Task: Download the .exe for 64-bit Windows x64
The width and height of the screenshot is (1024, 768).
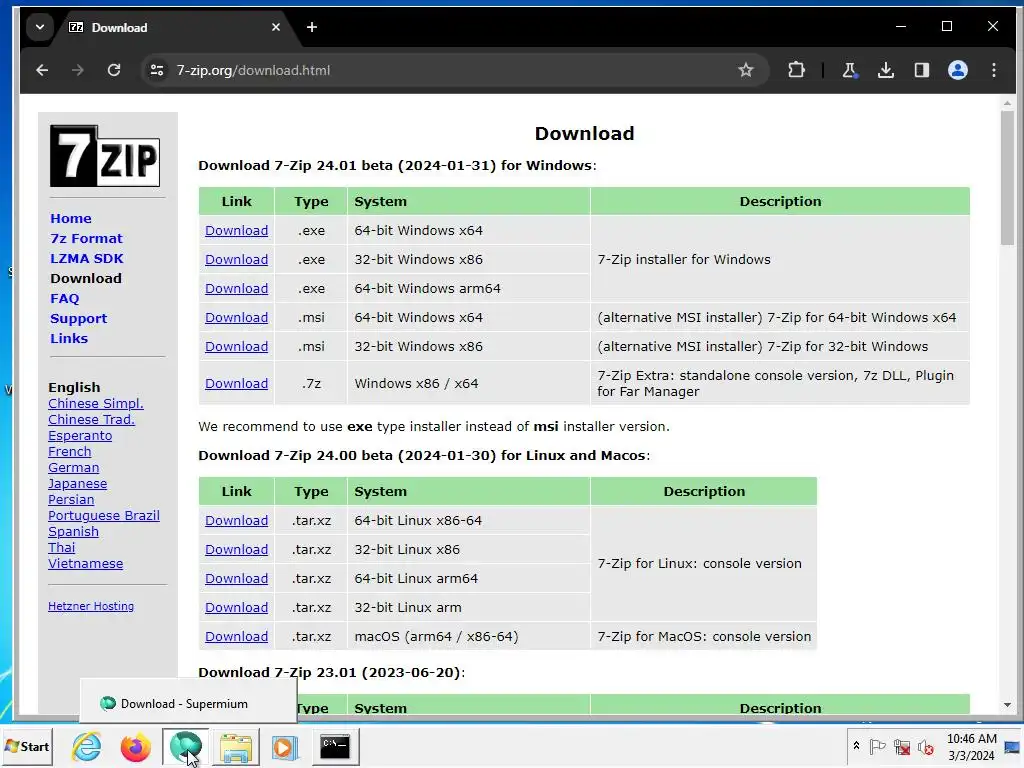Action: click(x=236, y=231)
